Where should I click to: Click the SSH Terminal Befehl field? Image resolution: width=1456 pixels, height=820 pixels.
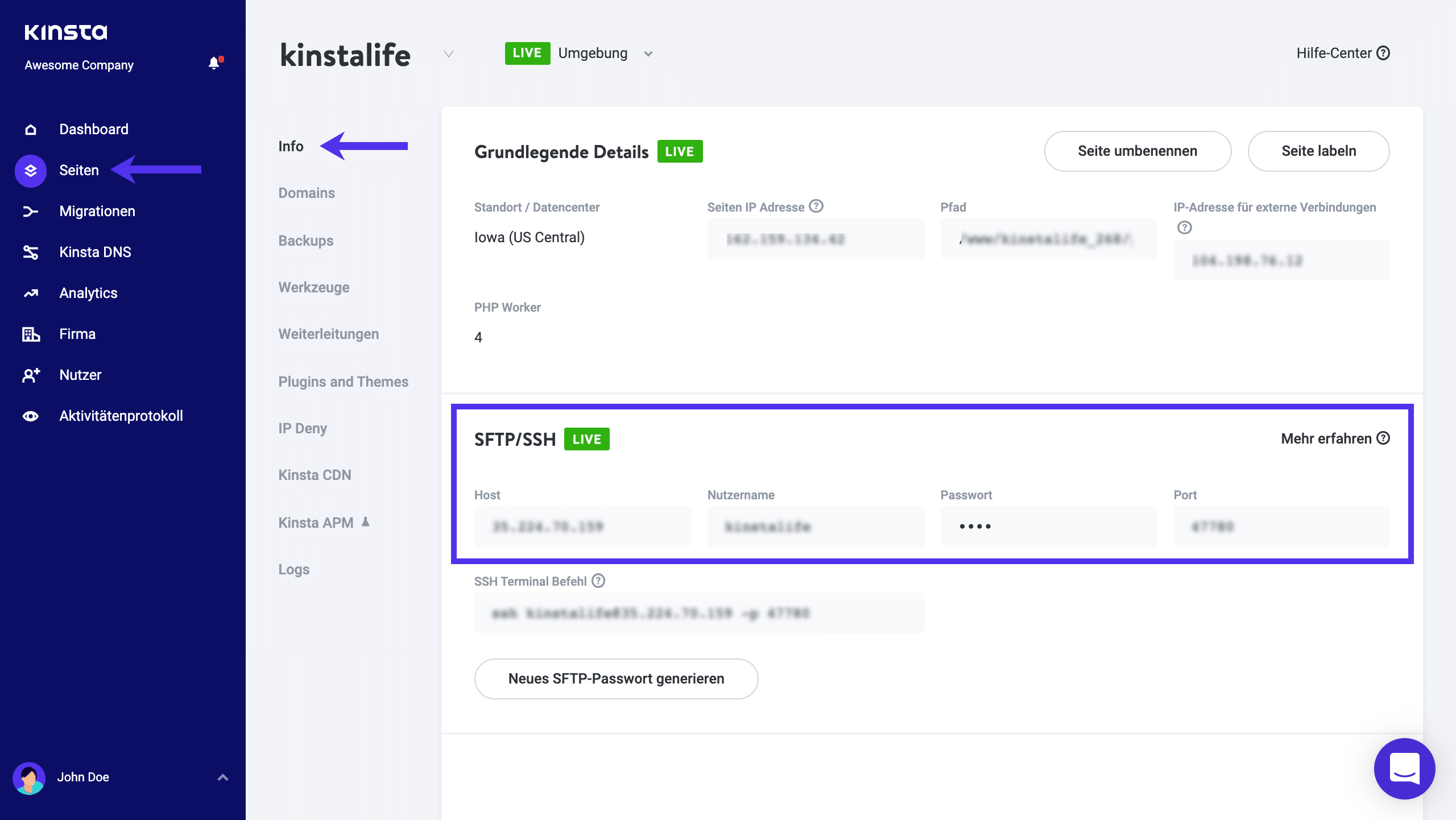pyautogui.click(x=698, y=612)
